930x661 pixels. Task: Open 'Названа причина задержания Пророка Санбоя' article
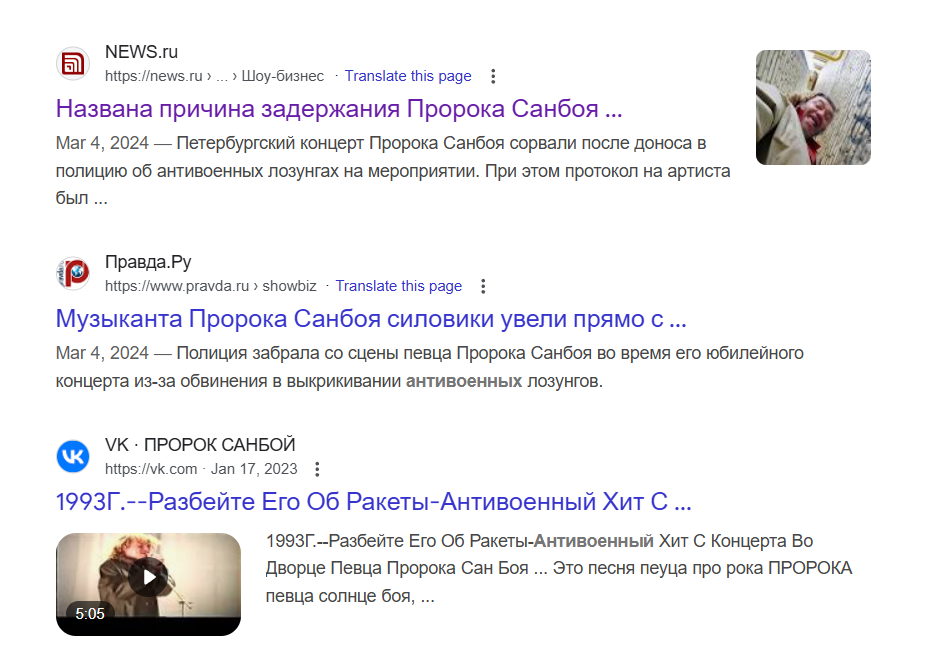[x=339, y=108]
